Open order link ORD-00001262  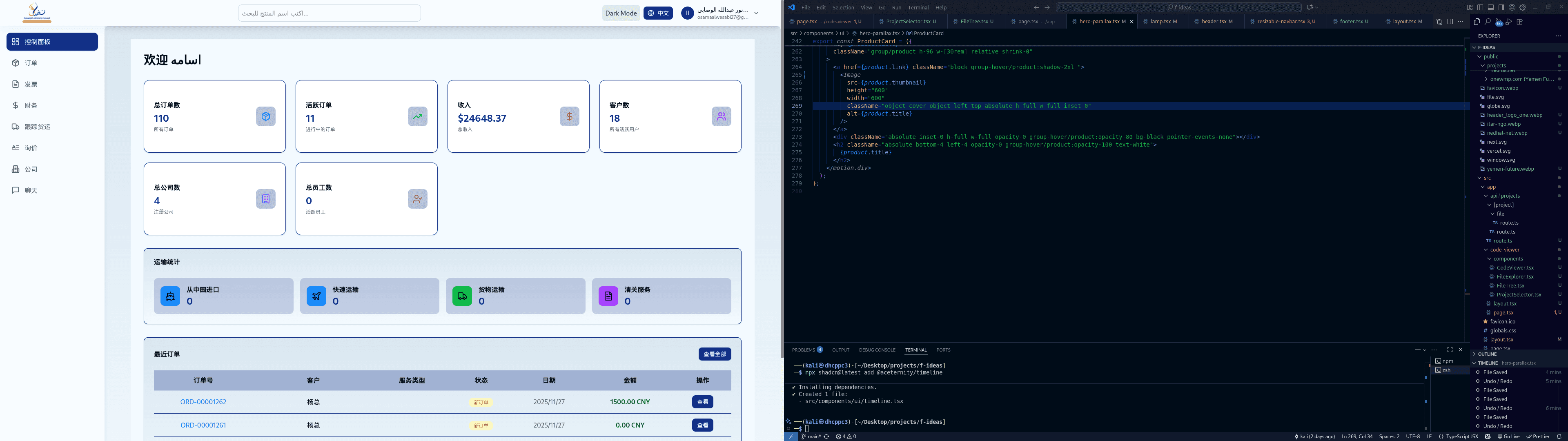pyautogui.click(x=203, y=402)
